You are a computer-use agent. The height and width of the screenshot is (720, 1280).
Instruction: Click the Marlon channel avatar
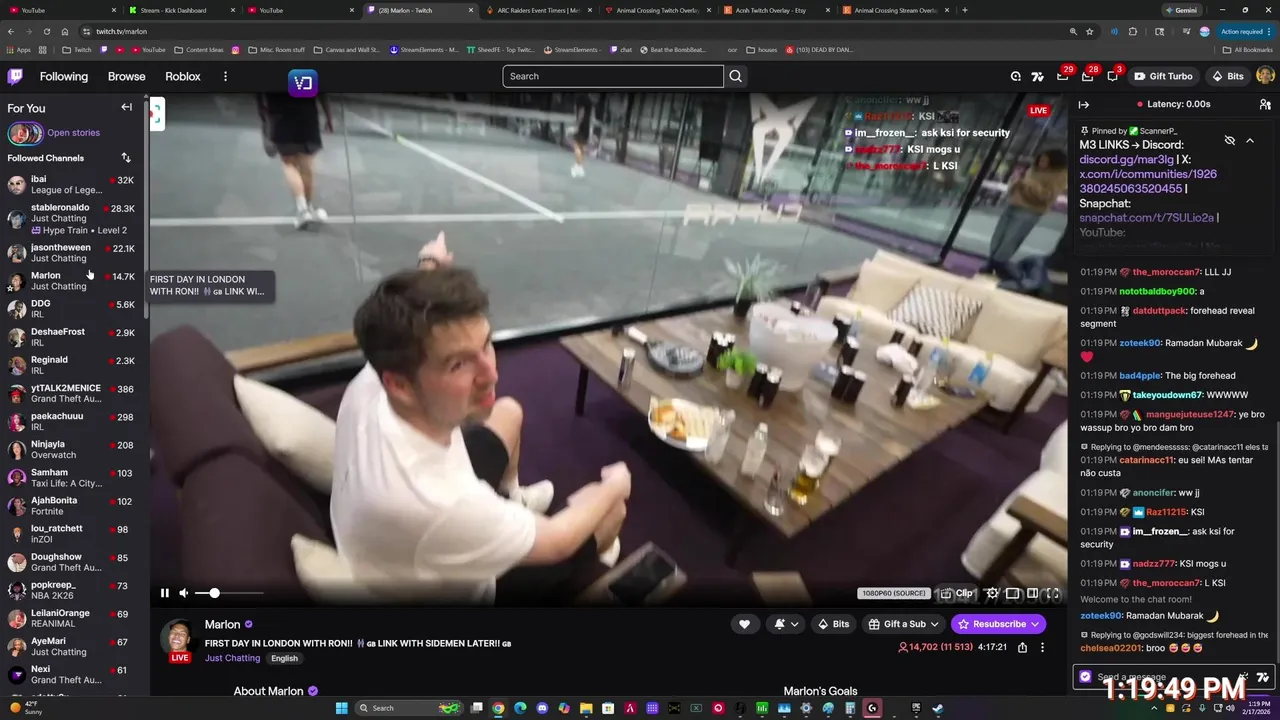click(179, 637)
